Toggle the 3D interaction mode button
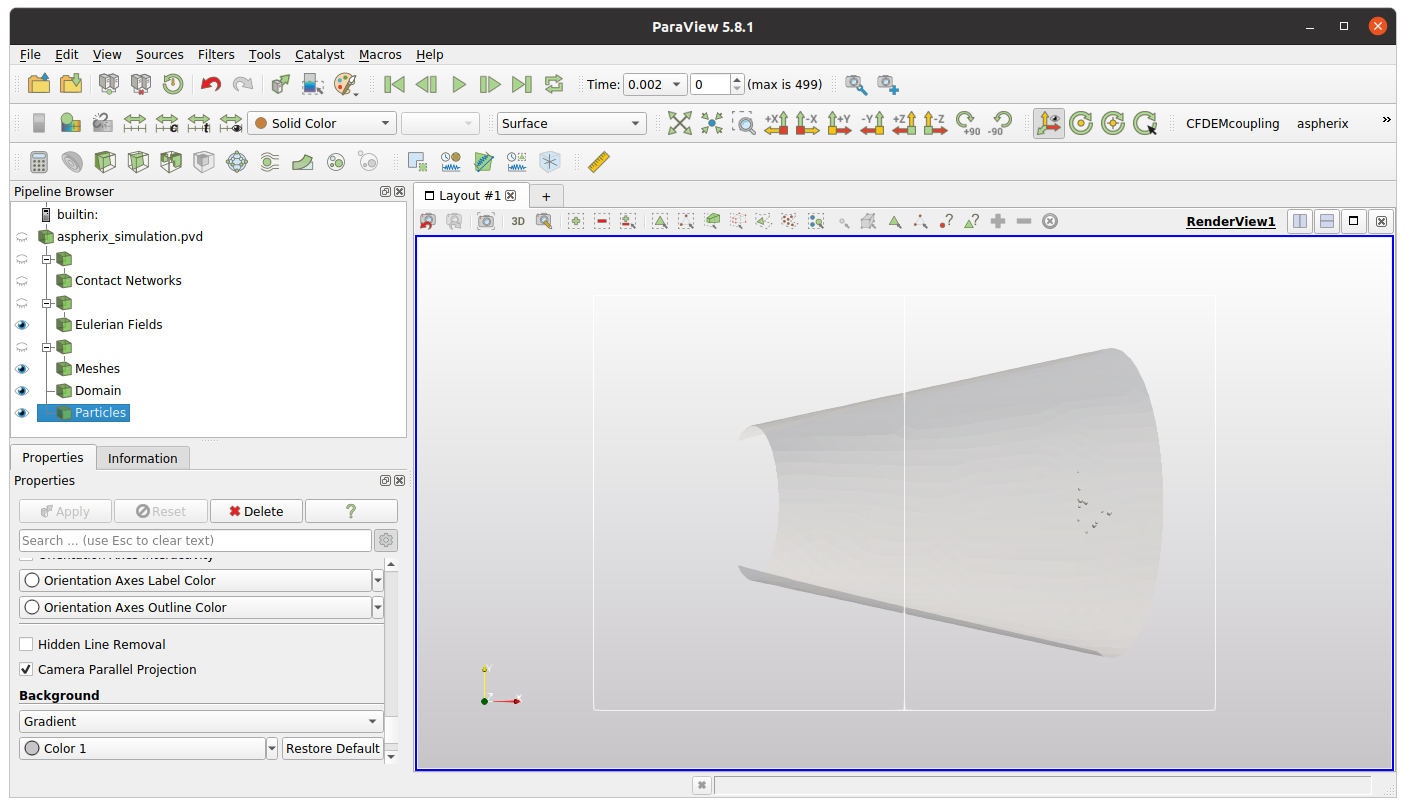This screenshot has width=1406, height=807. (x=518, y=221)
